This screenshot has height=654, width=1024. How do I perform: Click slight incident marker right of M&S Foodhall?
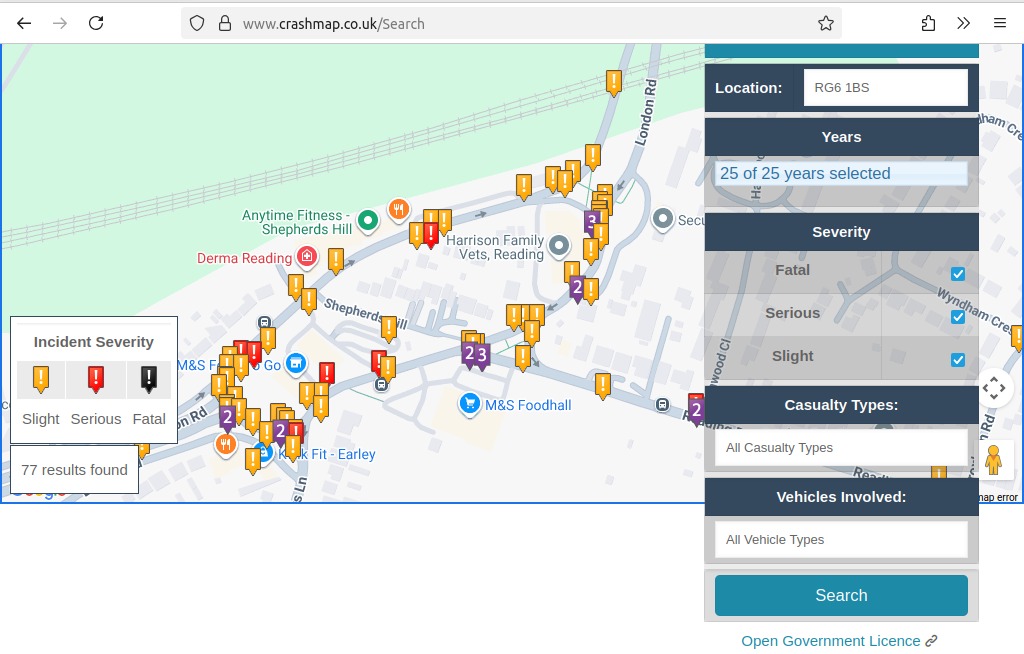(603, 386)
